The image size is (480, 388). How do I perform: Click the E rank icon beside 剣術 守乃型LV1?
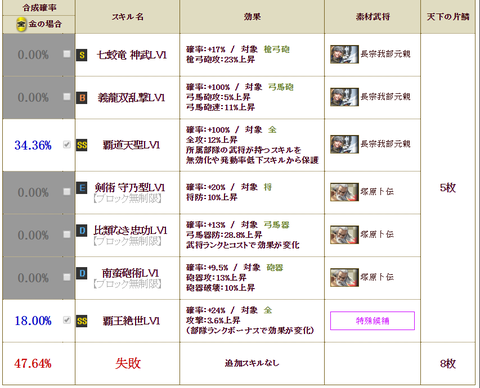(82, 188)
